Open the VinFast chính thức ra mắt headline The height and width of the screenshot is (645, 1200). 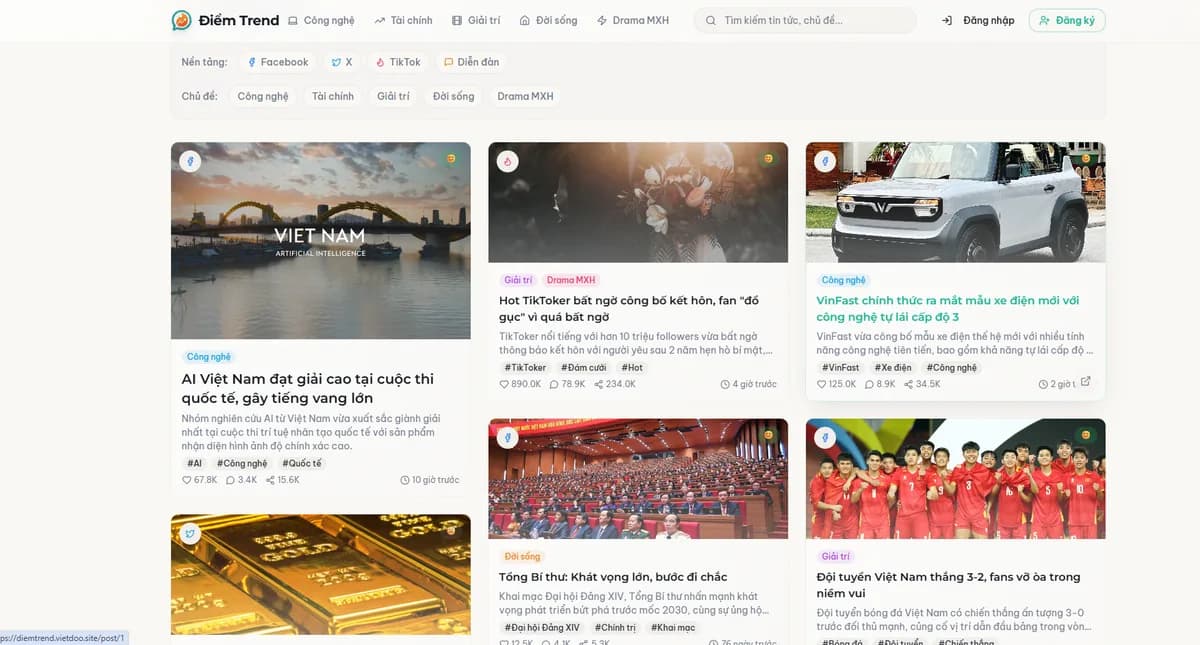[948, 308]
